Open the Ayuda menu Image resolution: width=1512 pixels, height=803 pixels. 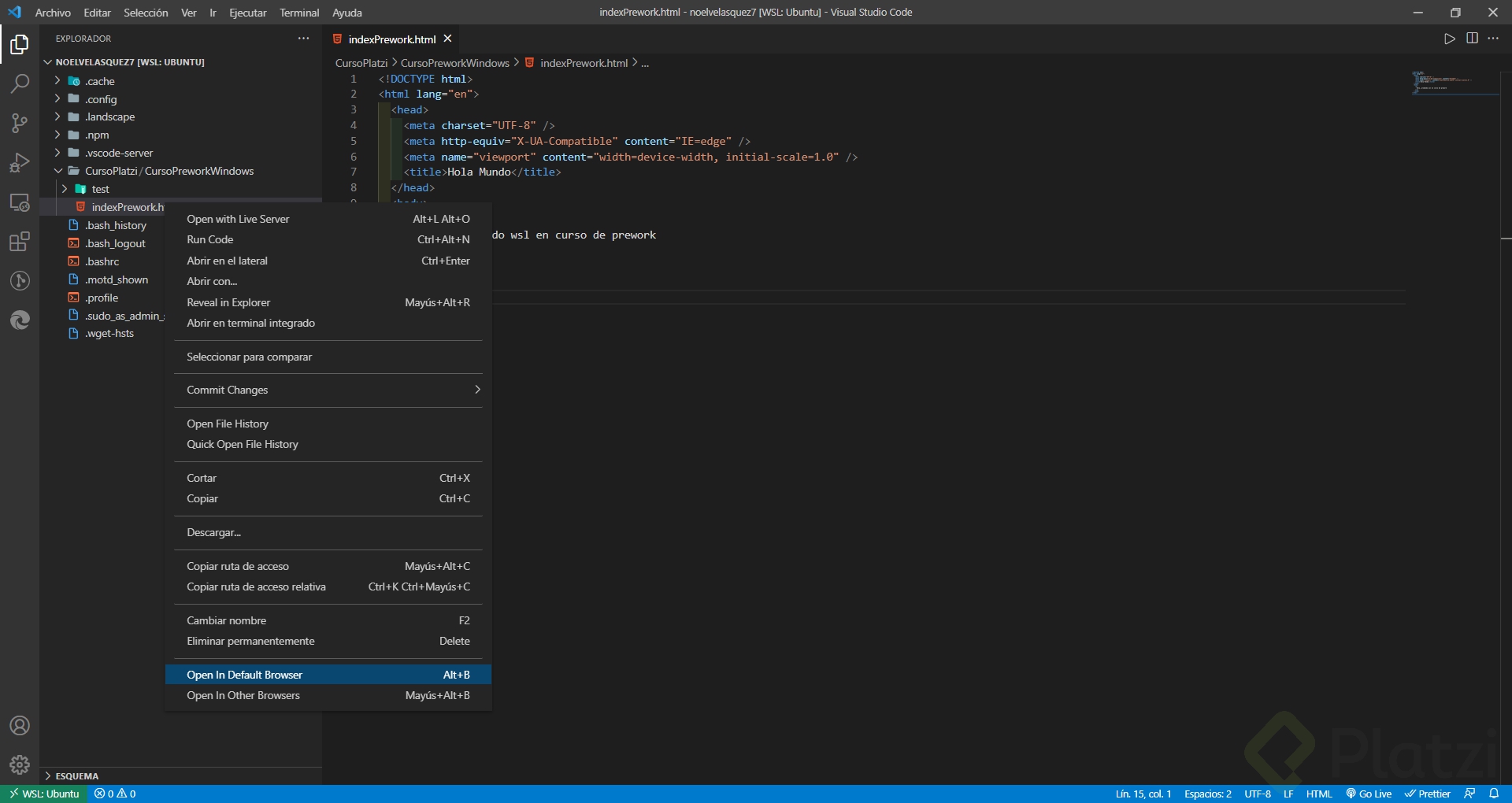point(347,13)
